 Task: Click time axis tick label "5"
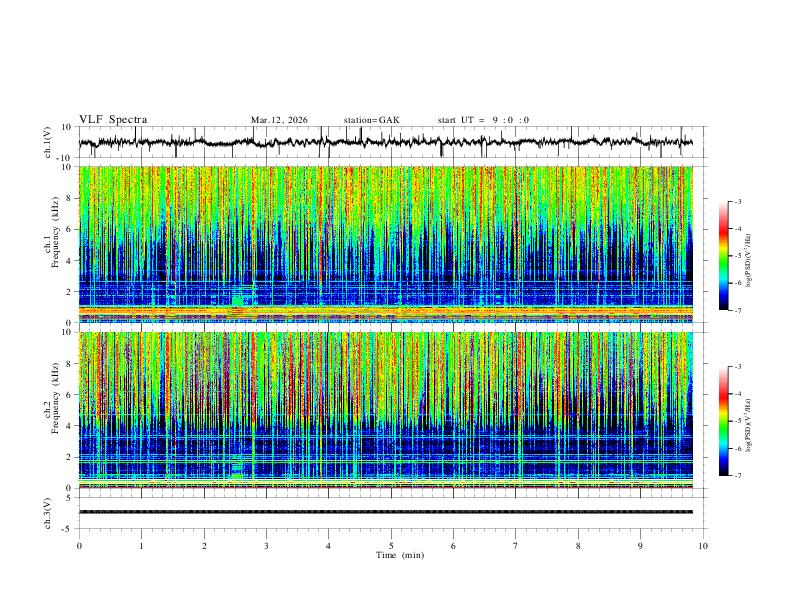click(x=391, y=546)
